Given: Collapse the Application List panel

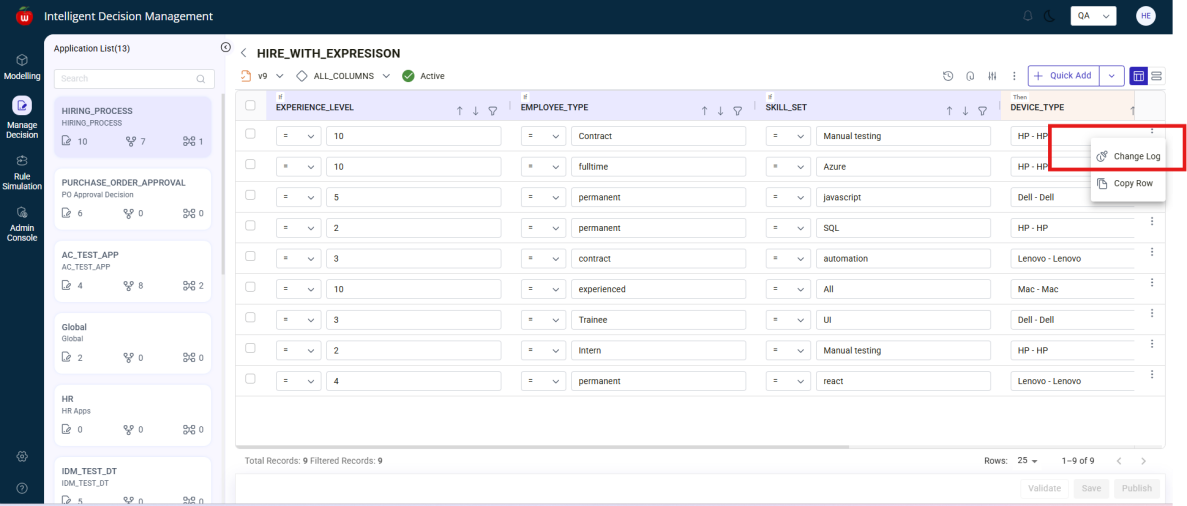Looking at the screenshot, I should pos(226,48).
